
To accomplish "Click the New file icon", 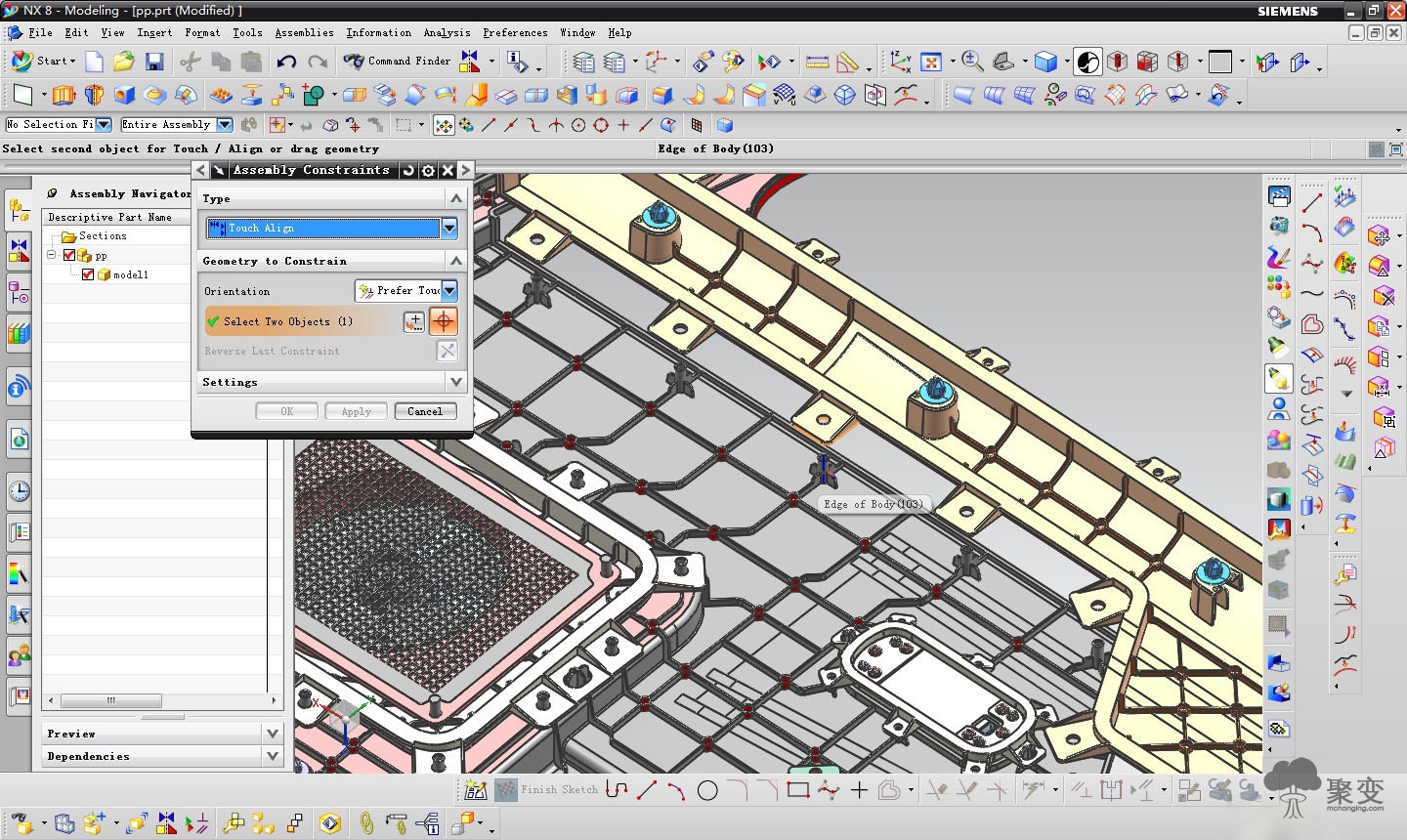I will tap(94, 62).
